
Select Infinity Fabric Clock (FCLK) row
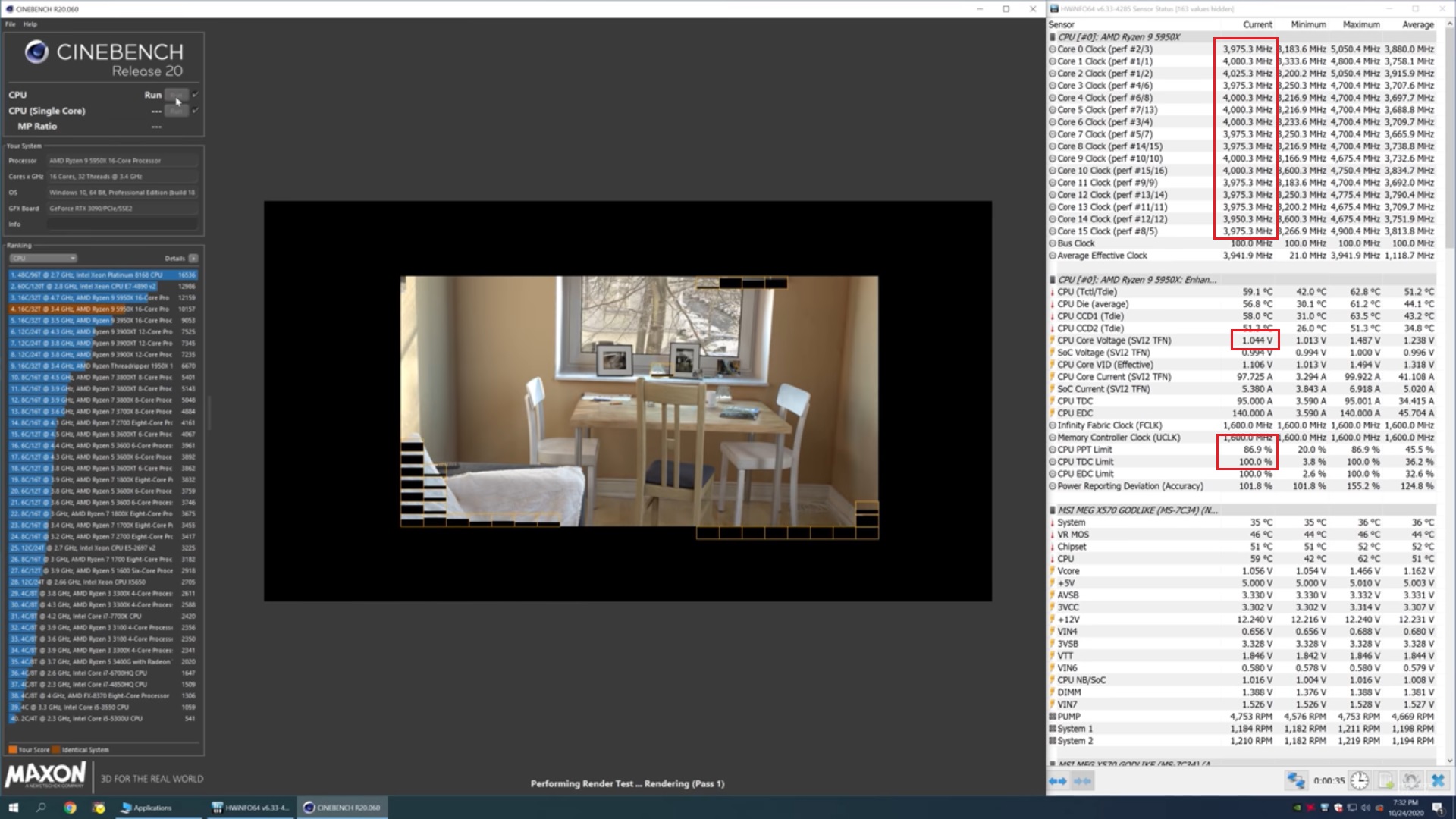click(x=1242, y=425)
